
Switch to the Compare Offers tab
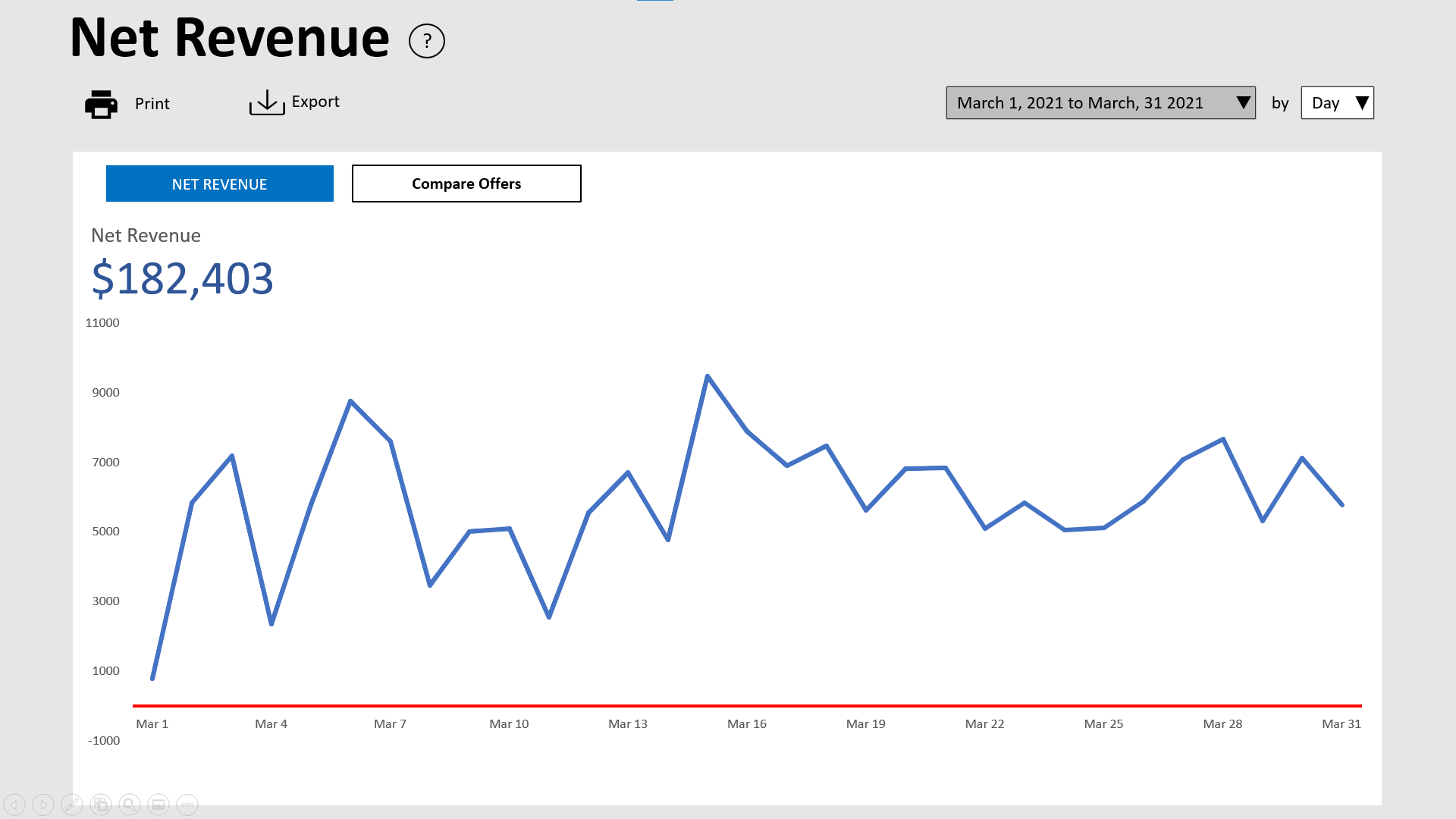(x=466, y=184)
